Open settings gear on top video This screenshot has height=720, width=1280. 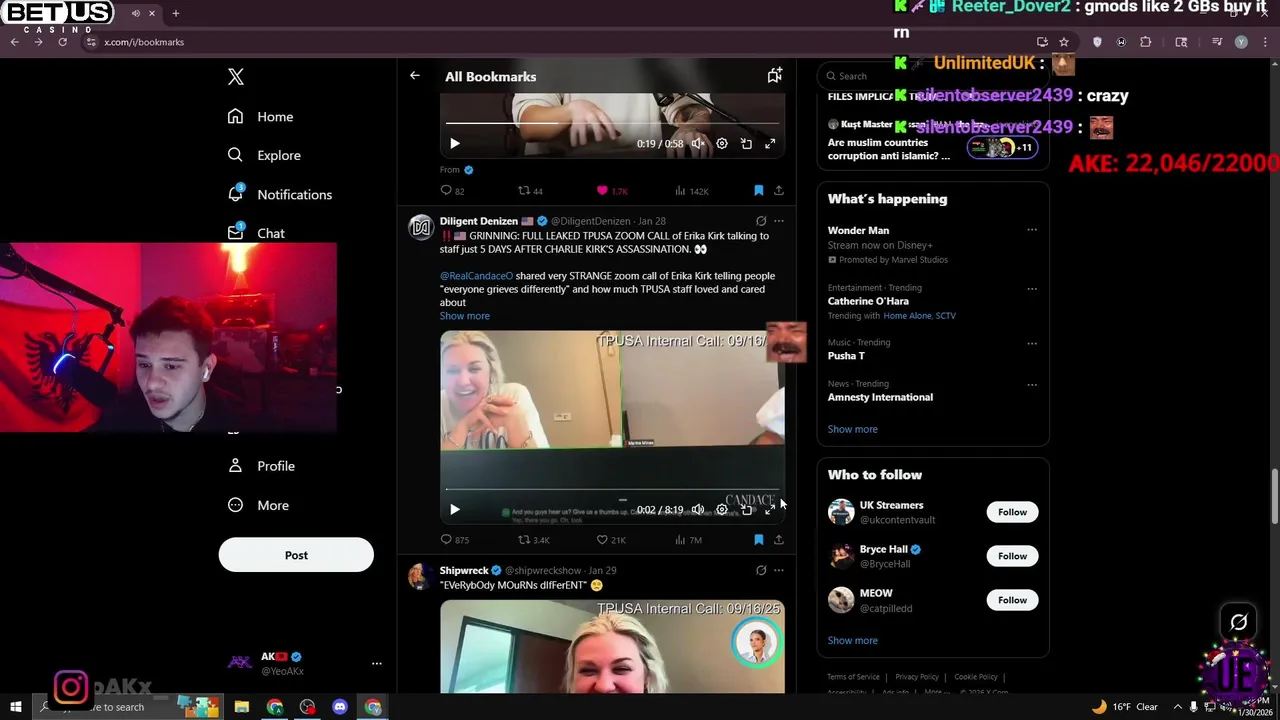[x=722, y=144]
